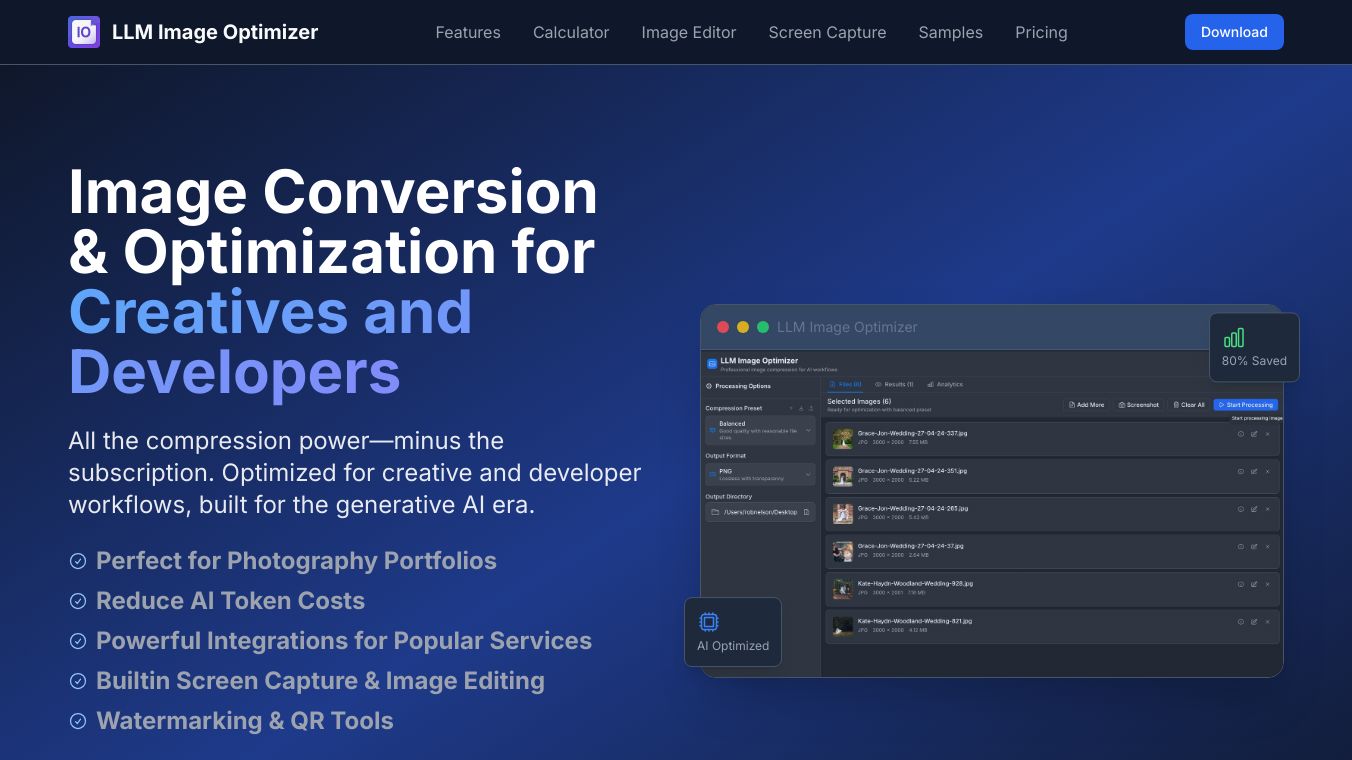Screen dimensions: 1352x760
Task: Click the LLM Image Optimizer logo icon
Action: point(84,32)
